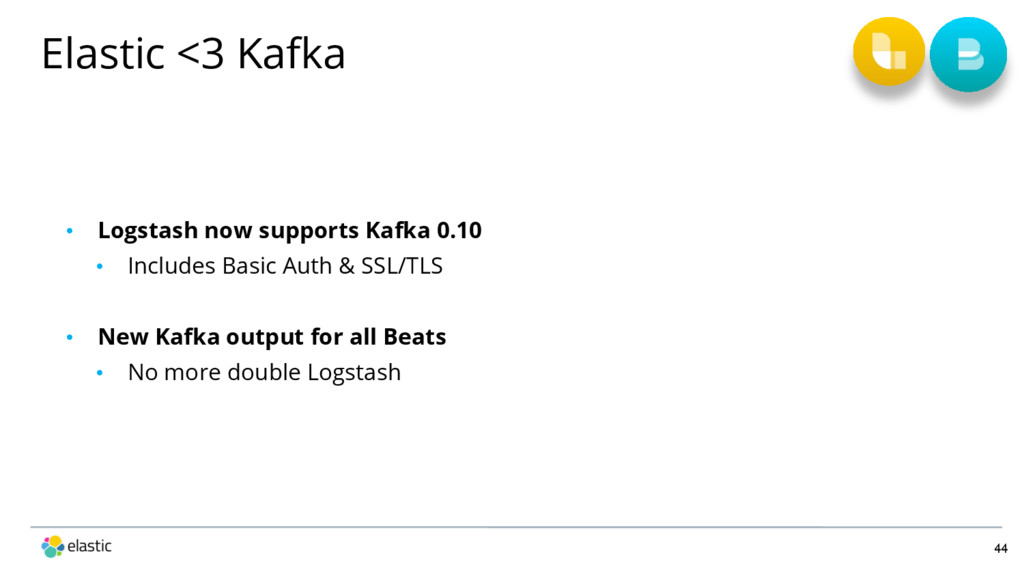The height and width of the screenshot is (576, 1024).
Task: Click the slide number 44
Action: tap(1000, 549)
